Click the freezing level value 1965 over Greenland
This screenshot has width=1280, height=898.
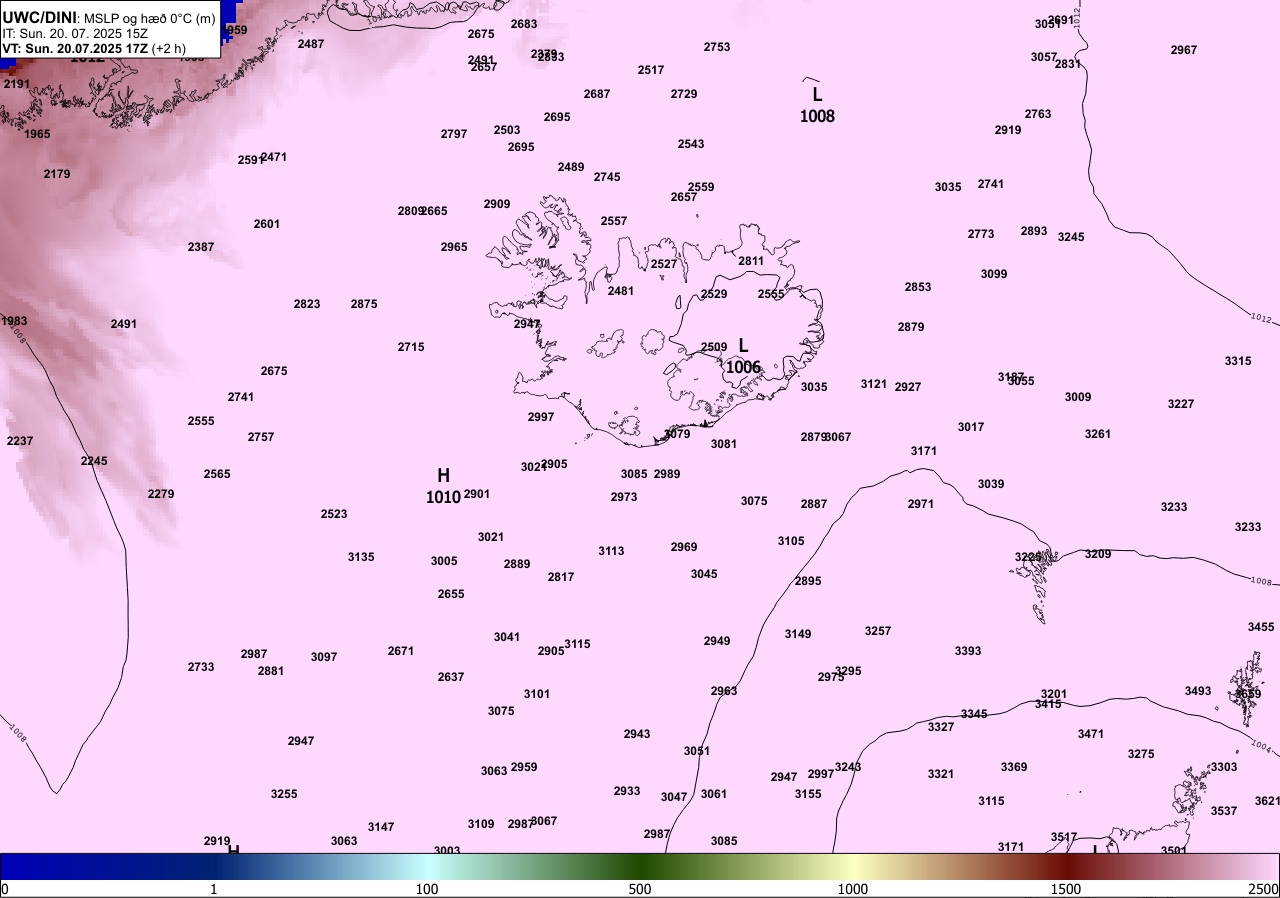coord(37,134)
